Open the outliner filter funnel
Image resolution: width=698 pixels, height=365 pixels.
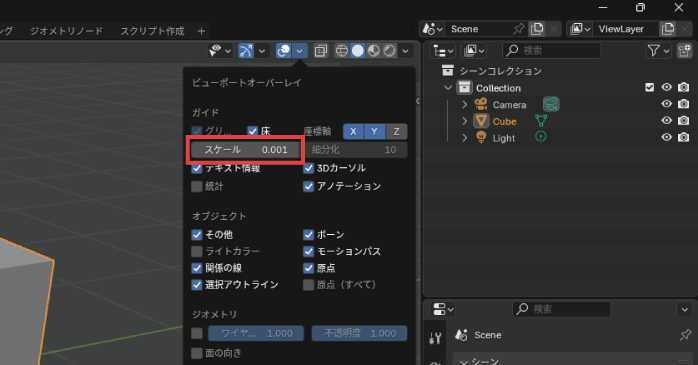pyautogui.click(x=658, y=51)
